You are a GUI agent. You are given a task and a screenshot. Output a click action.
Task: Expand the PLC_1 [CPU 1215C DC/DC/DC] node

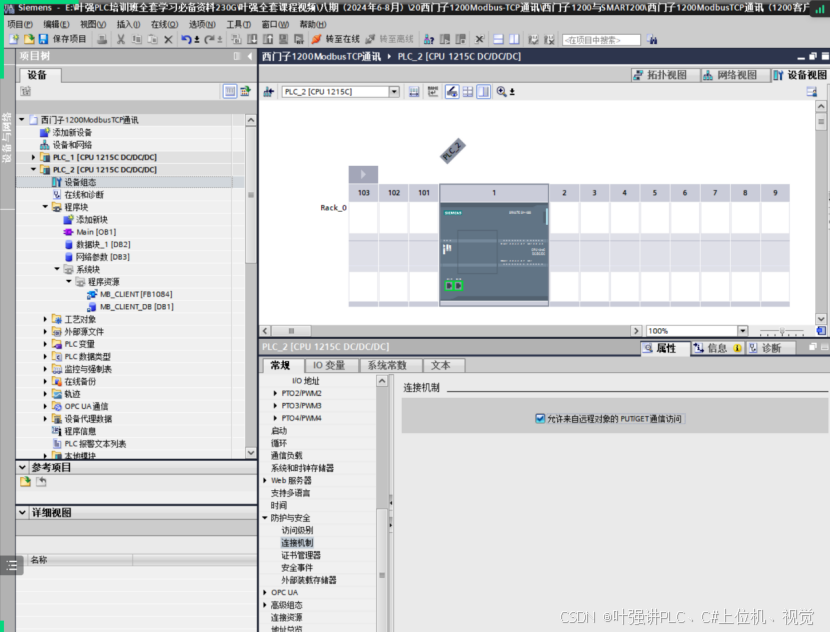point(33,157)
